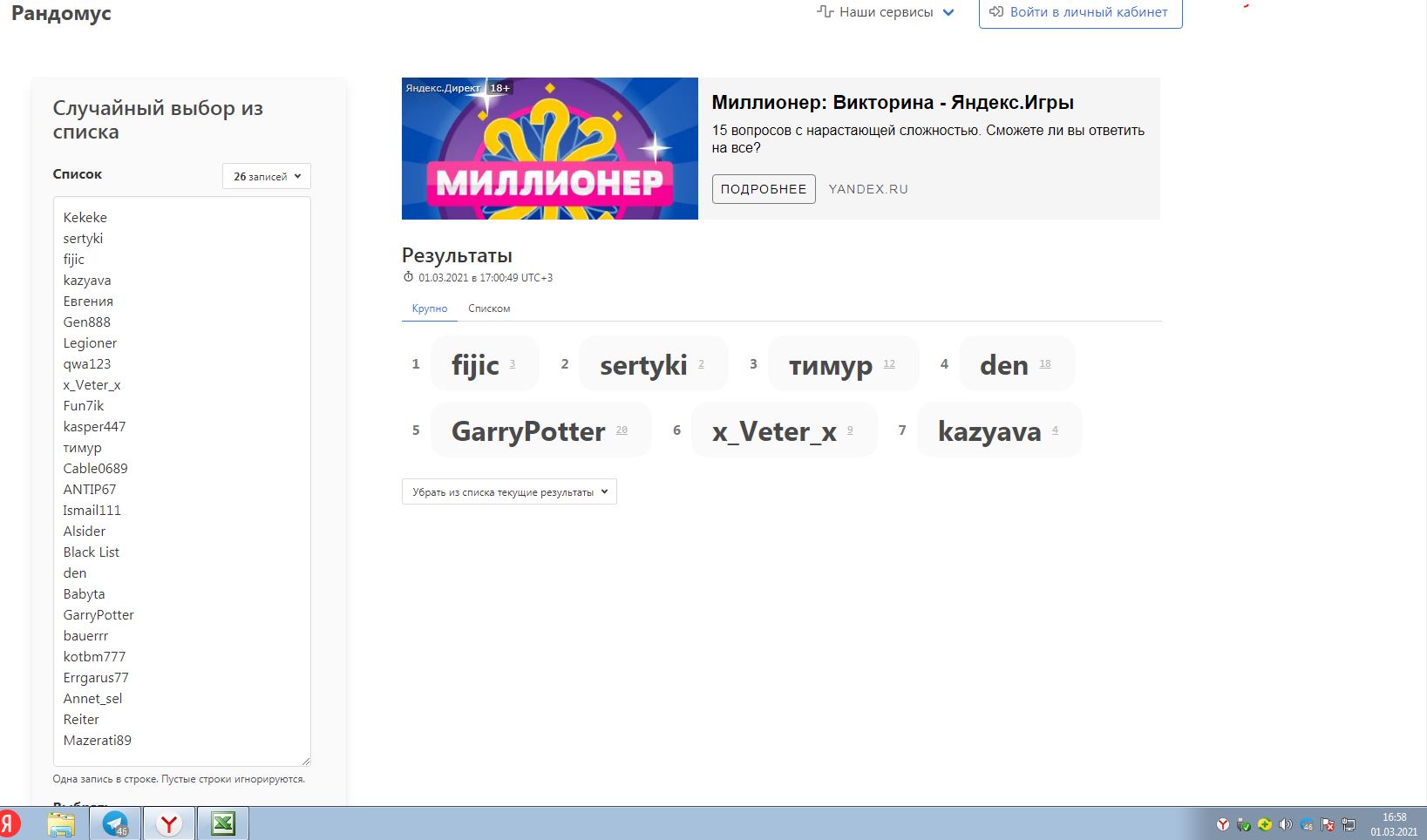Open Telegram from the taskbar

[115, 823]
